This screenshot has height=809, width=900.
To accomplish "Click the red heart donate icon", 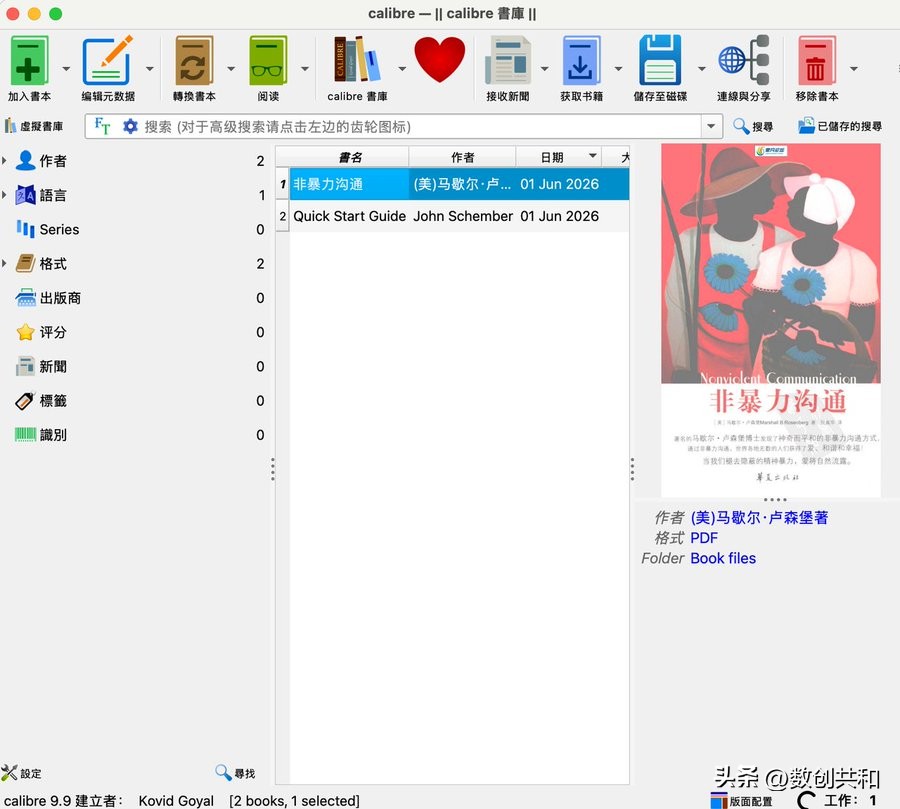I will point(439,59).
